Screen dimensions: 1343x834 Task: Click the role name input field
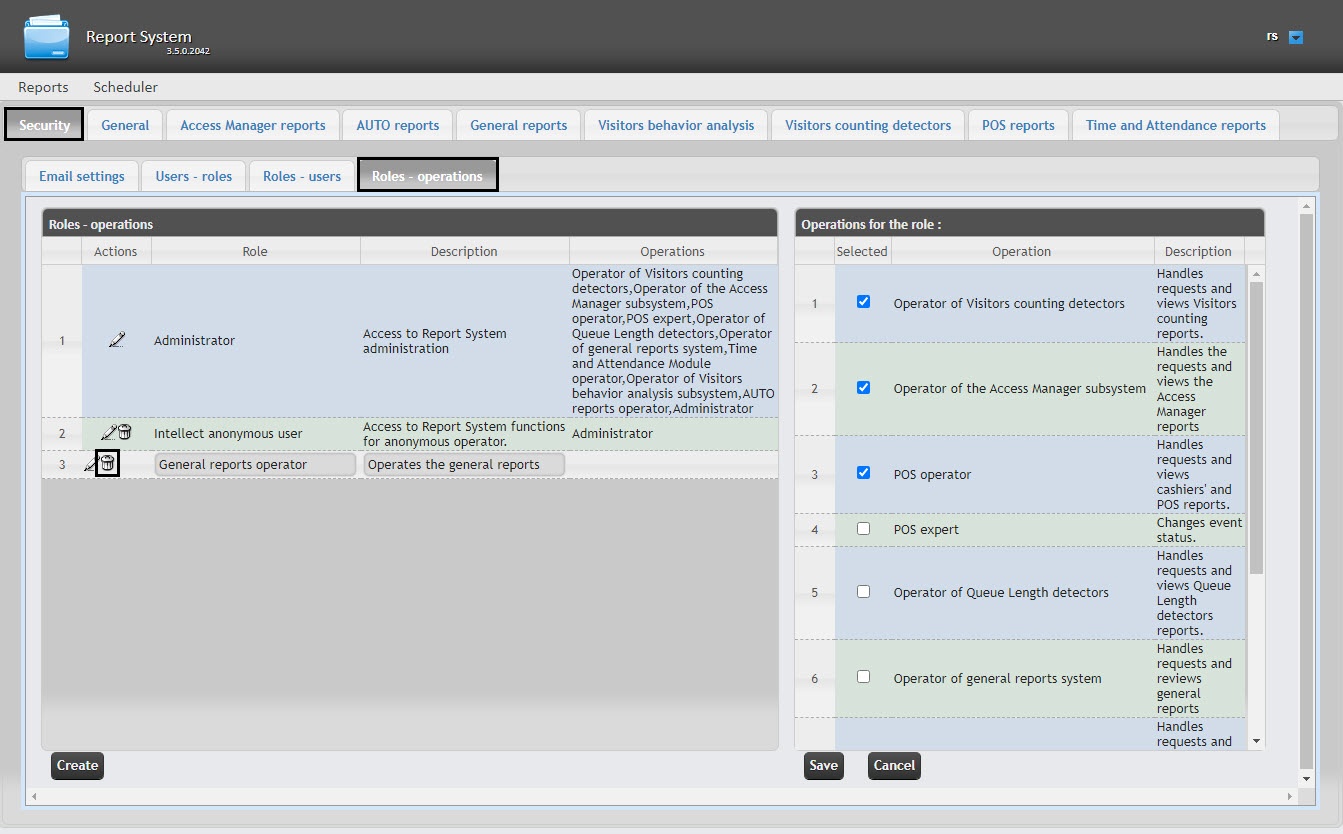point(255,465)
